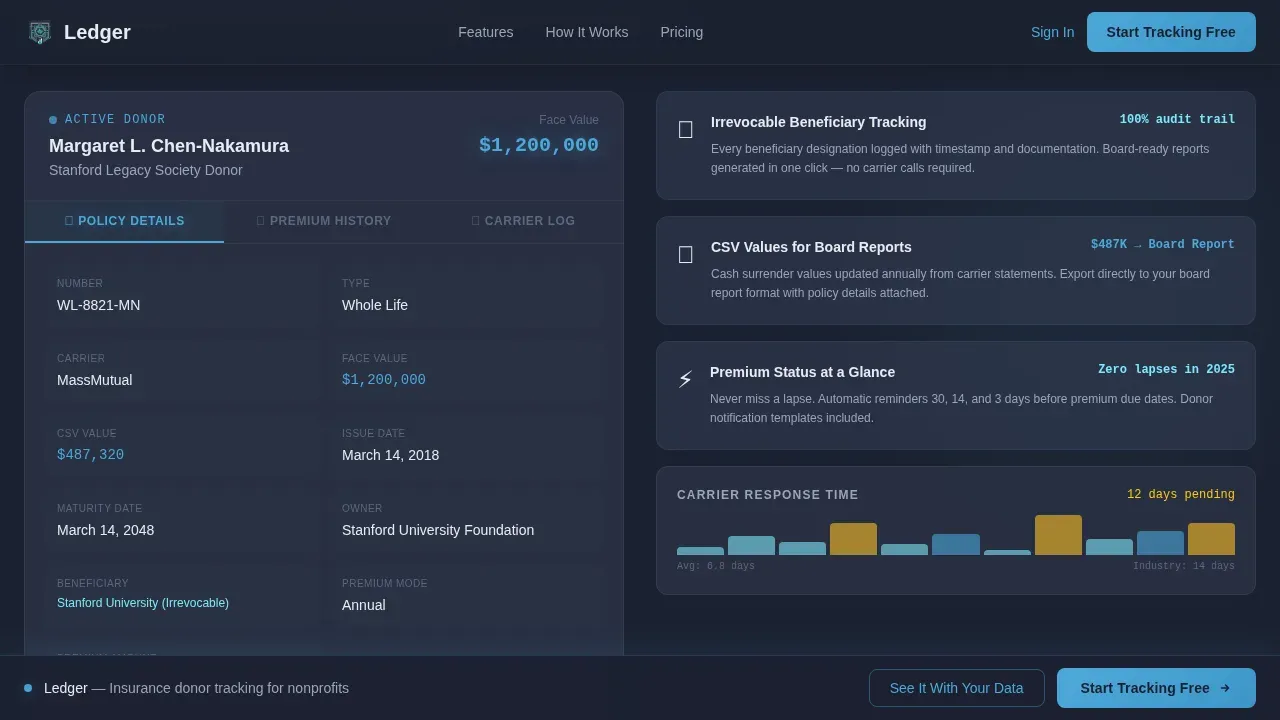Click the Active Donor status dot
The image size is (1280, 720).
[x=53, y=120]
